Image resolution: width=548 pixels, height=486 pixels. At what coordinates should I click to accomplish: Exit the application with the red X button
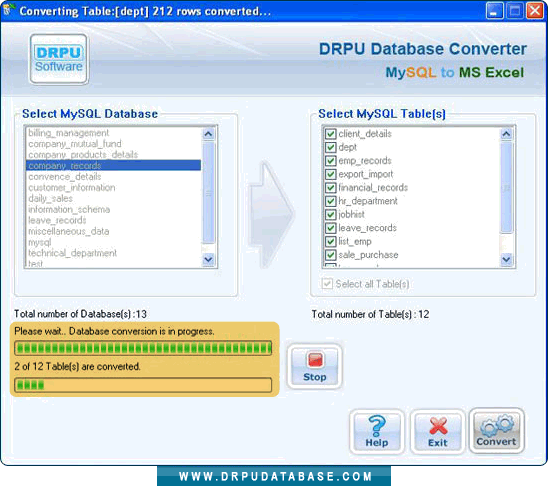pos(438,432)
